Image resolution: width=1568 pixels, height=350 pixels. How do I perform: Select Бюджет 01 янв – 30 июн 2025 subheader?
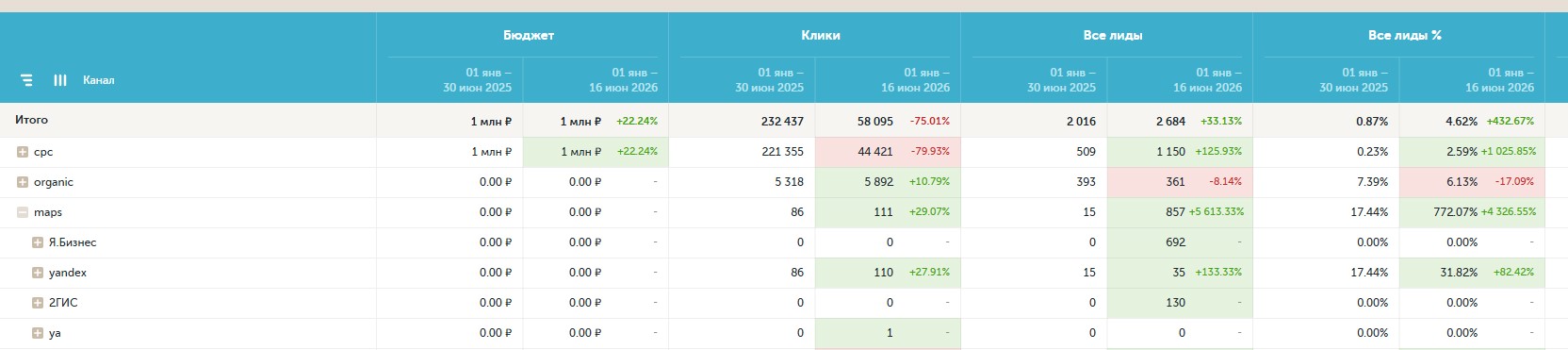[x=478, y=79]
